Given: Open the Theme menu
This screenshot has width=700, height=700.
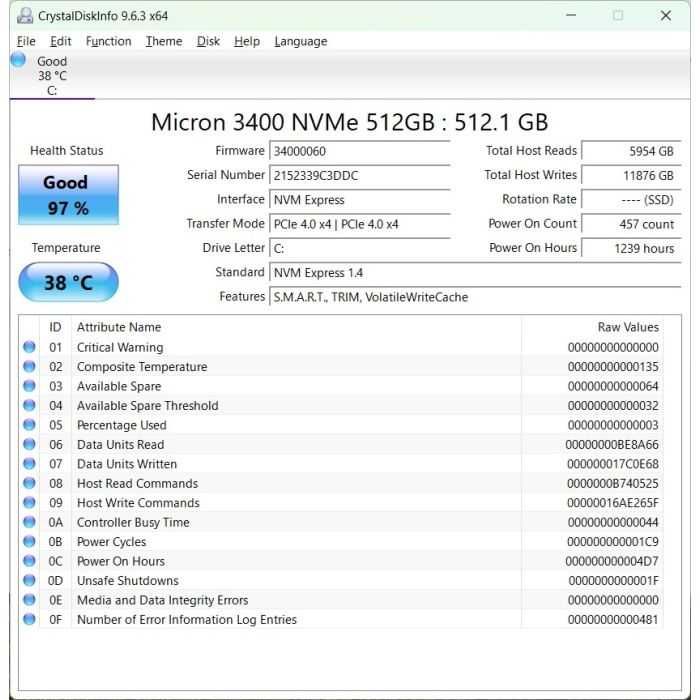Looking at the screenshot, I should (164, 42).
